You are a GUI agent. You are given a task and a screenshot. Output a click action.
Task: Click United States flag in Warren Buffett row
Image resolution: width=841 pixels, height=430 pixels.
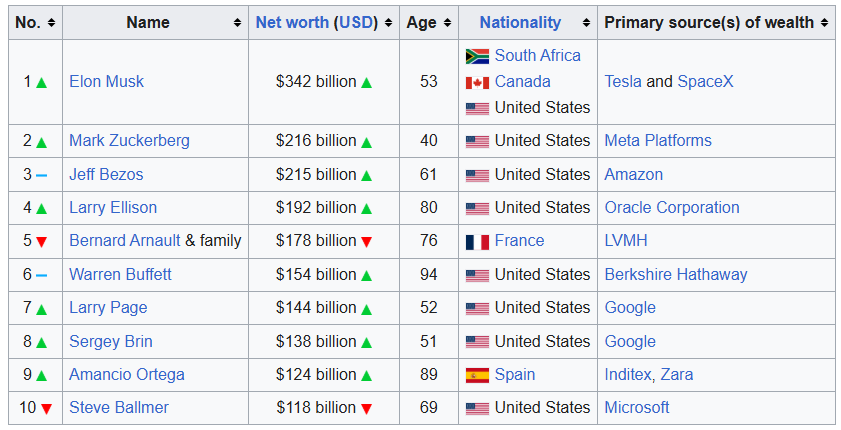[x=477, y=275]
